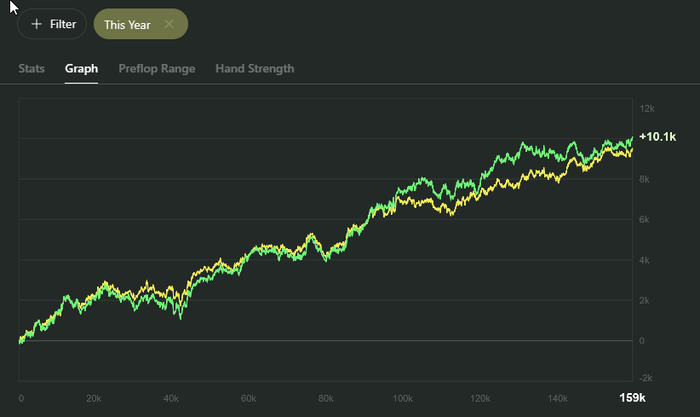
Task: Click the 12k y-axis label
Action: [646, 108]
